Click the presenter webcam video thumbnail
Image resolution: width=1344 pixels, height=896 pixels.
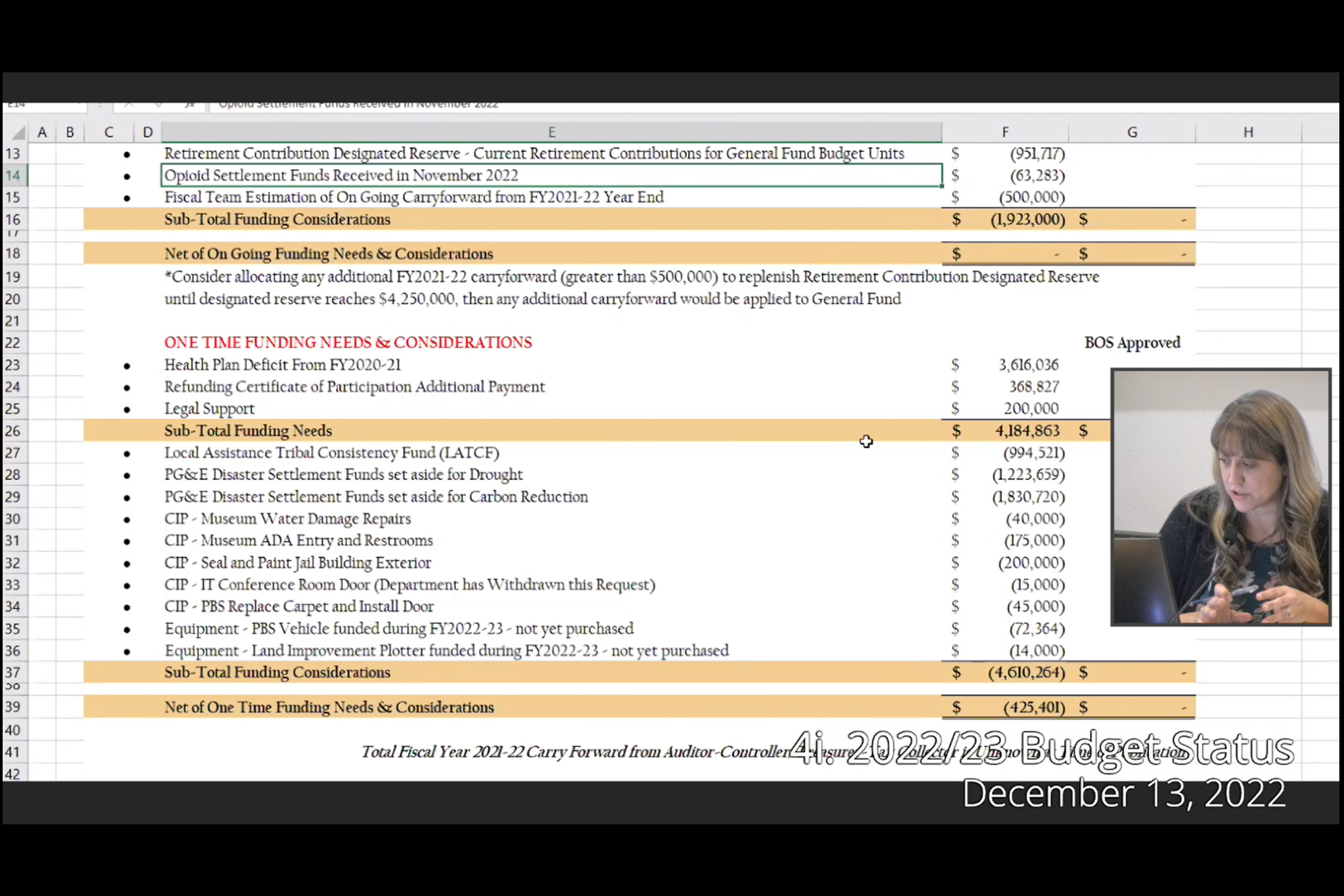[1221, 497]
